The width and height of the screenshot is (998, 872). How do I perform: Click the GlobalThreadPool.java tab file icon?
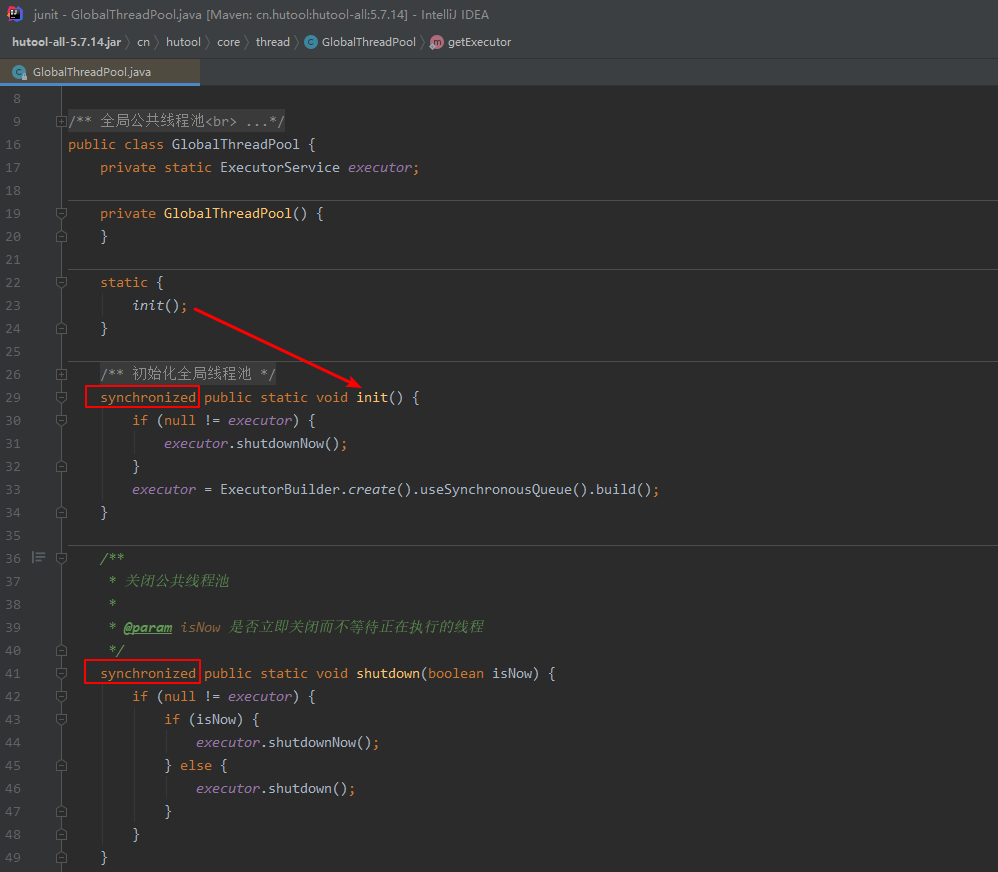point(20,72)
